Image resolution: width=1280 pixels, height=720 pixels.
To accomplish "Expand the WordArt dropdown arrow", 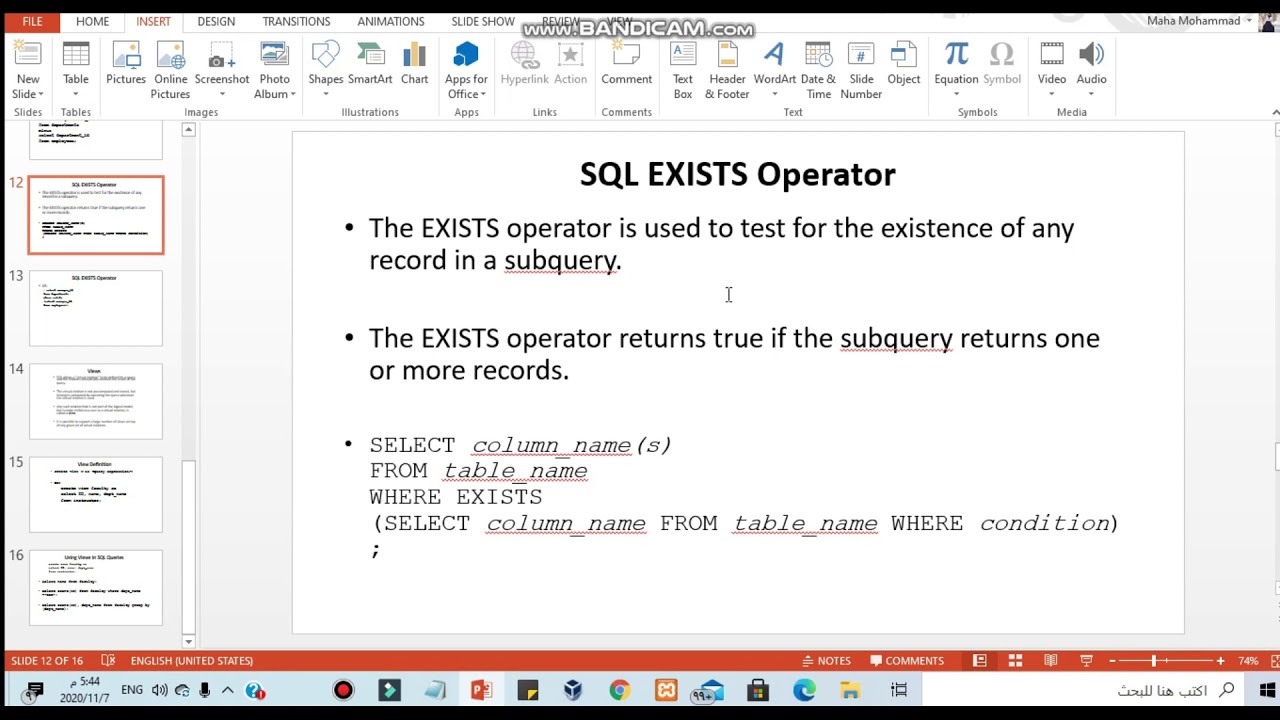I will coord(774,95).
